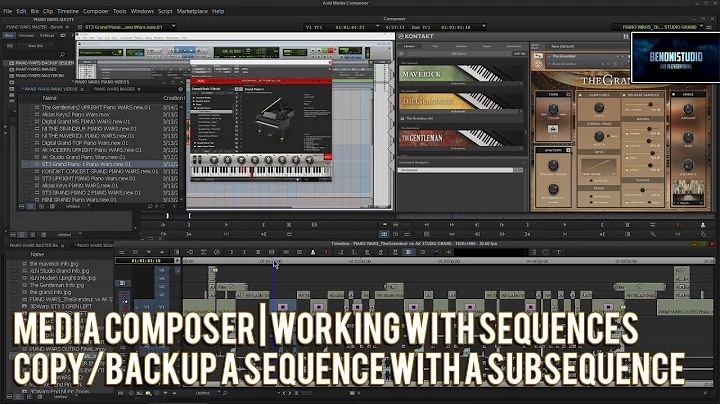Click Mark Clip button under source monitor
The height and width of the screenshot is (404, 720).
coord(289,225)
